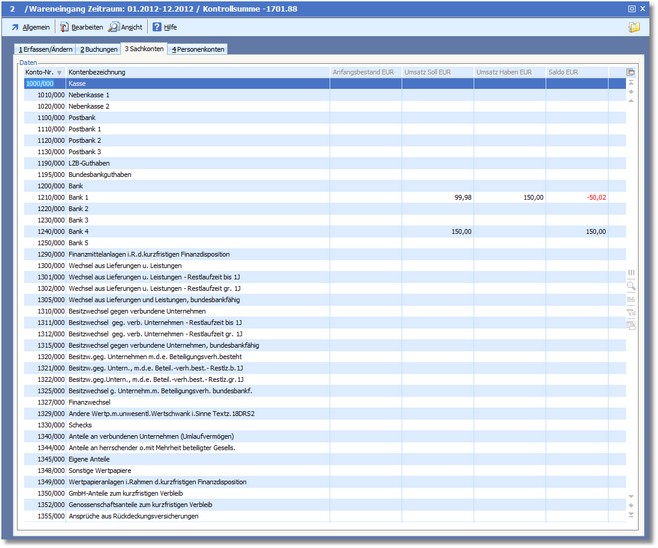The width and height of the screenshot is (658, 548).
Task: Jump to first record using the top navigator arrow
Action: click(x=630, y=83)
